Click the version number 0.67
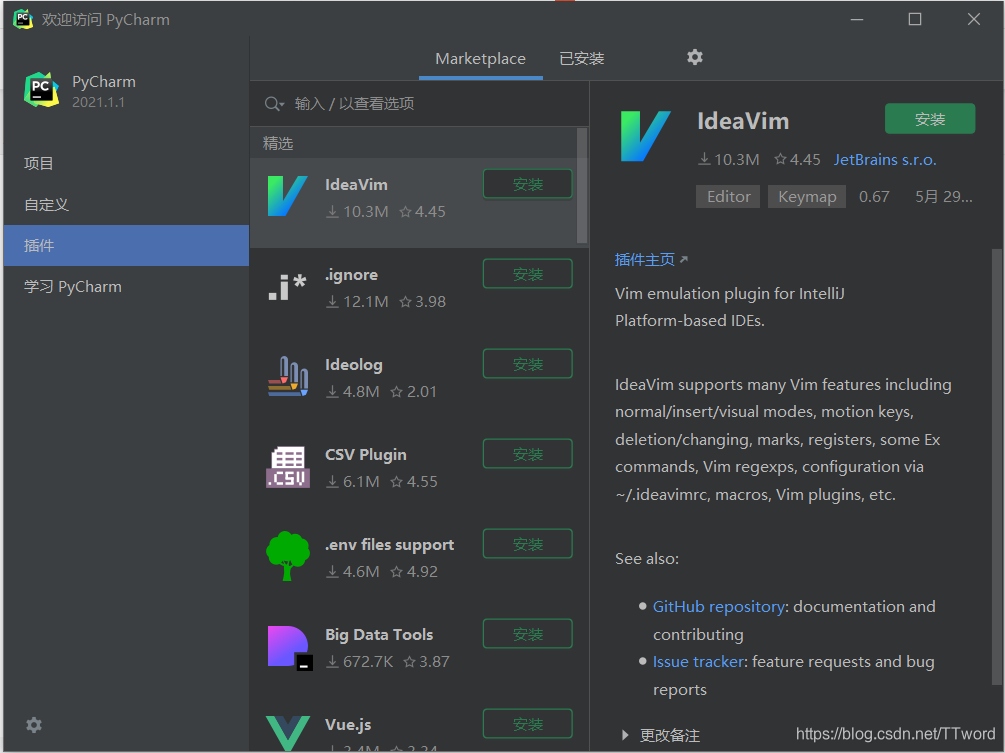 [x=874, y=197]
